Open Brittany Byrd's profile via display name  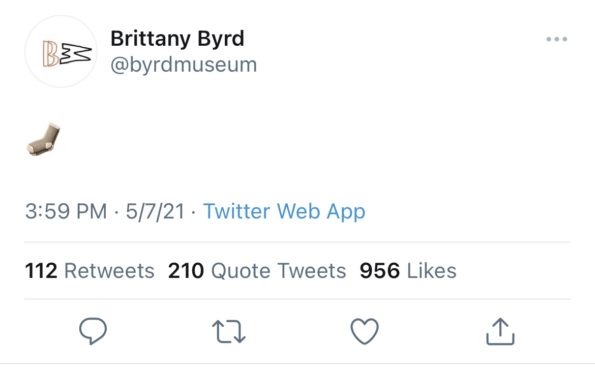coord(177,39)
